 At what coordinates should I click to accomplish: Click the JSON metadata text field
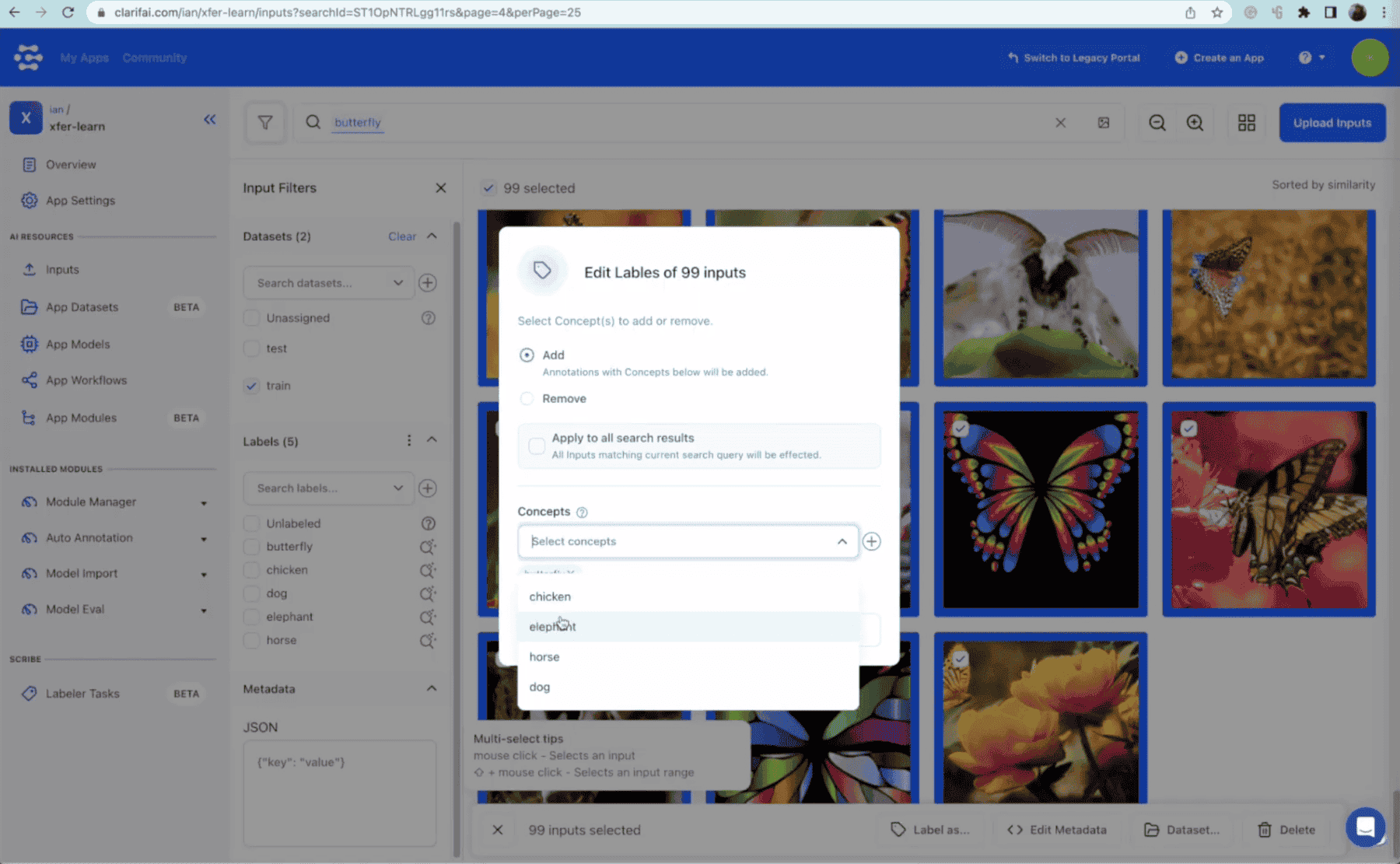tap(339, 792)
